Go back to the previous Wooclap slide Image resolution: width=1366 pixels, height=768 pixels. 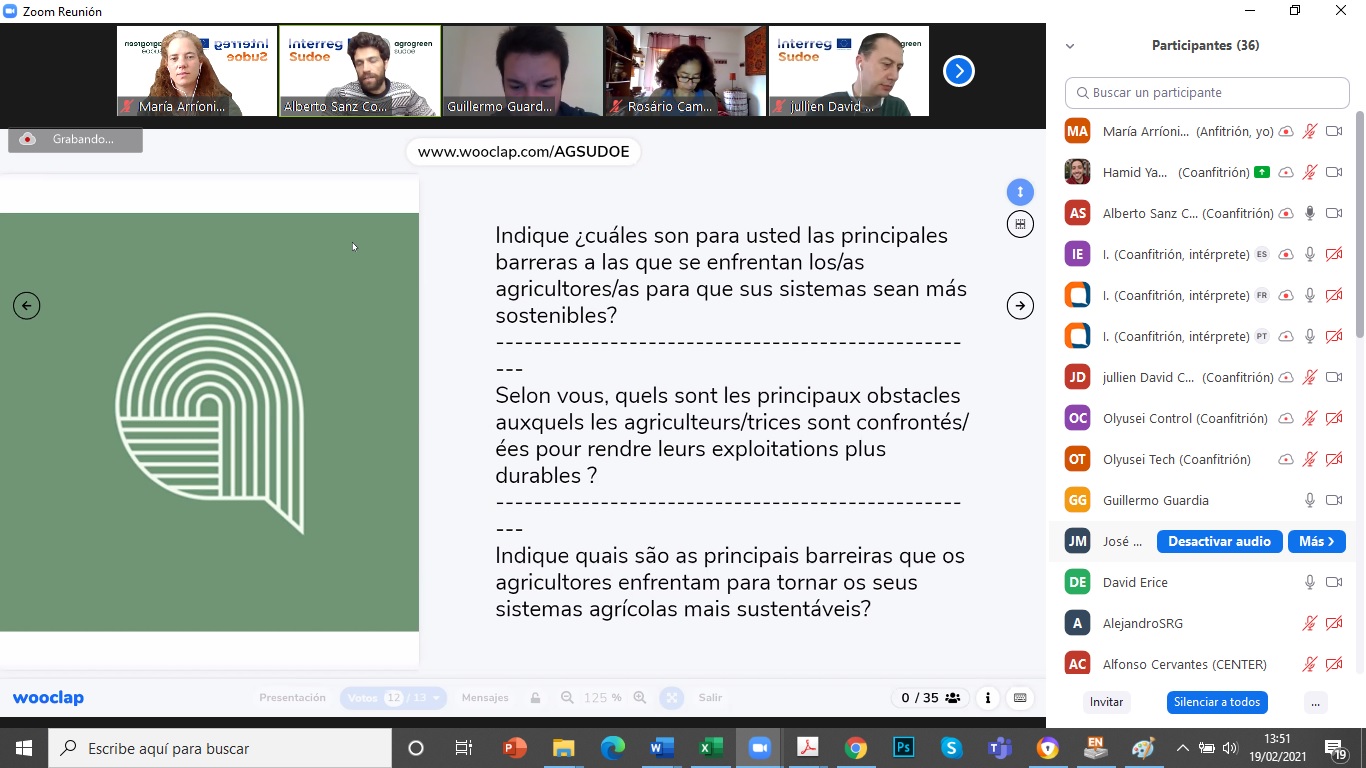(x=27, y=306)
